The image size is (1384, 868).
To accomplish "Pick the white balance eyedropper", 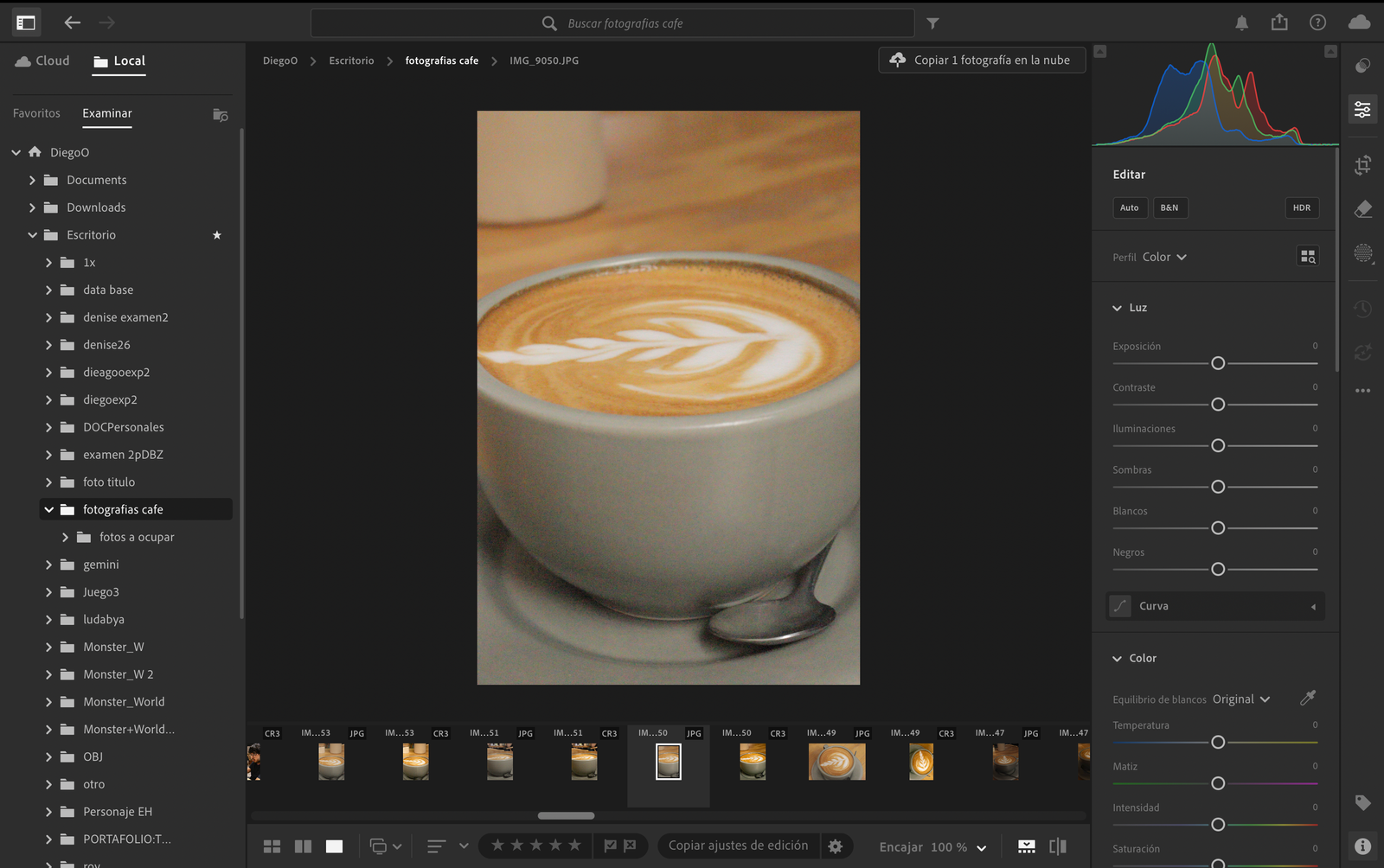I will click(x=1308, y=698).
